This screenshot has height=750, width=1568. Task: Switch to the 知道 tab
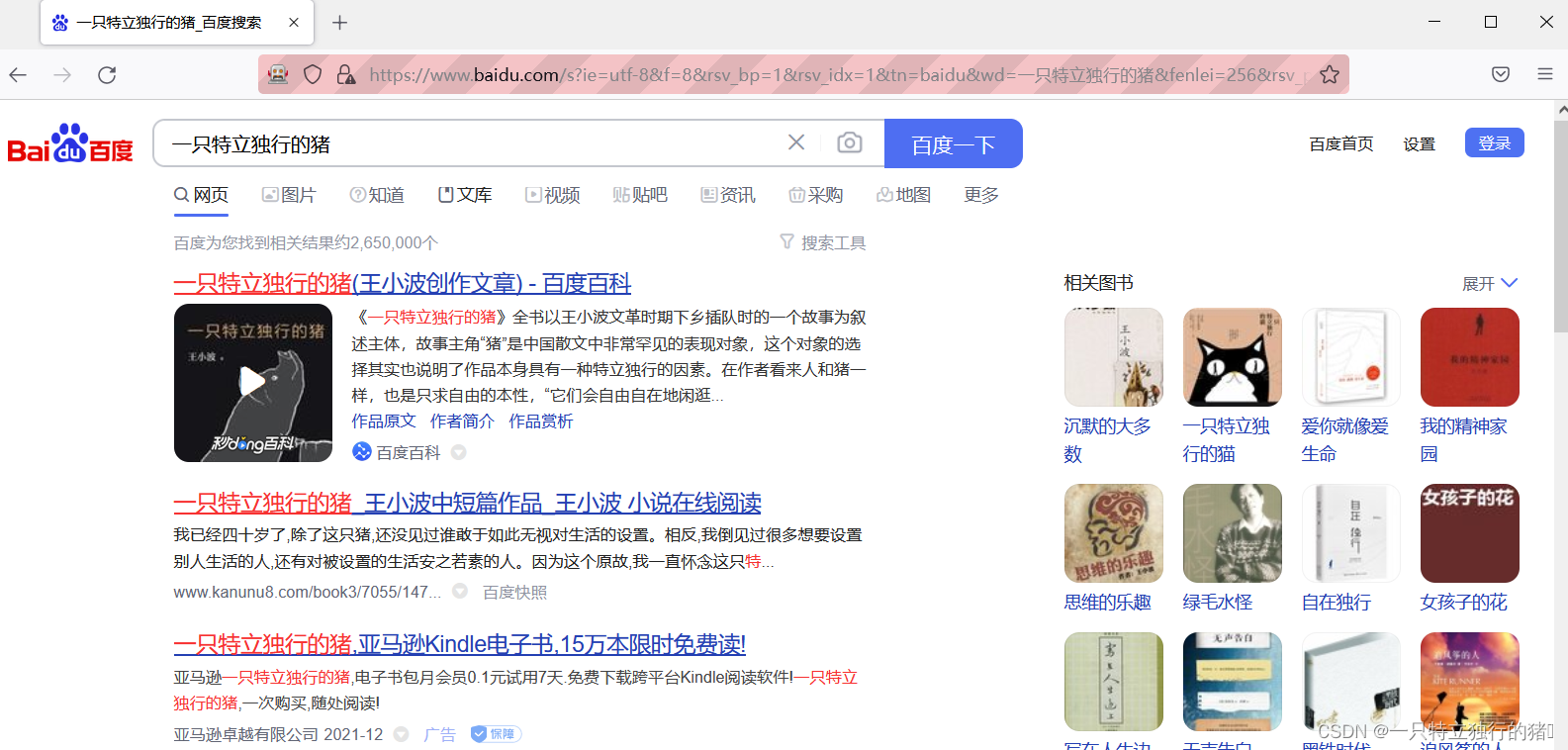pos(377,195)
